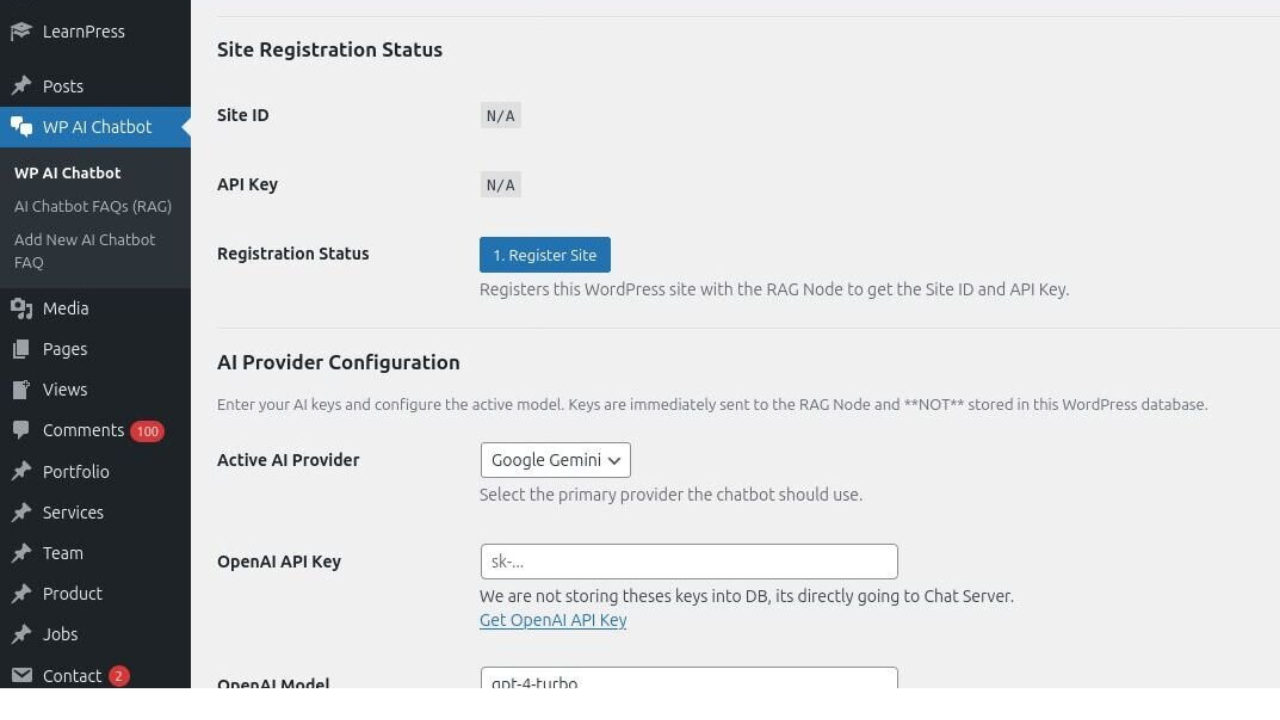The height and width of the screenshot is (720, 1280).
Task: Click the LearnPress sidebar icon
Action: click(x=20, y=31)
